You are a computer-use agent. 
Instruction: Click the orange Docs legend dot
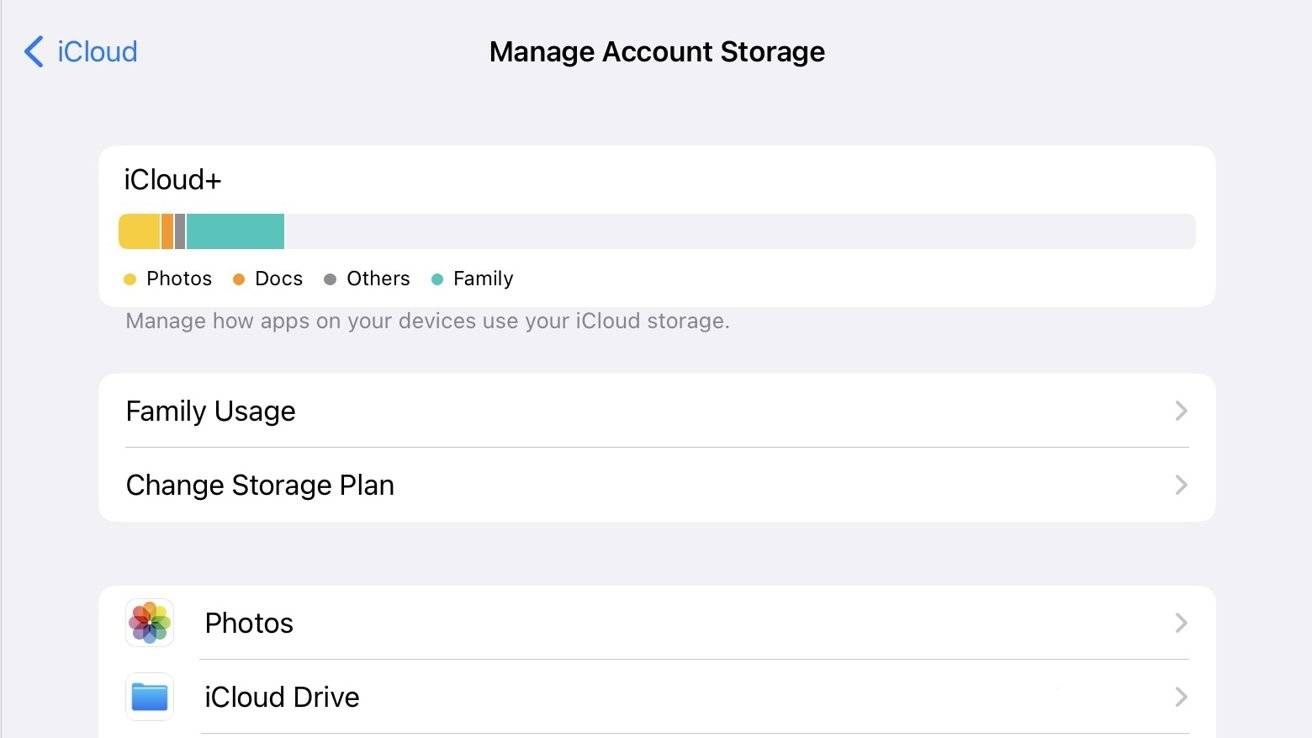click(x=238, y=279)
